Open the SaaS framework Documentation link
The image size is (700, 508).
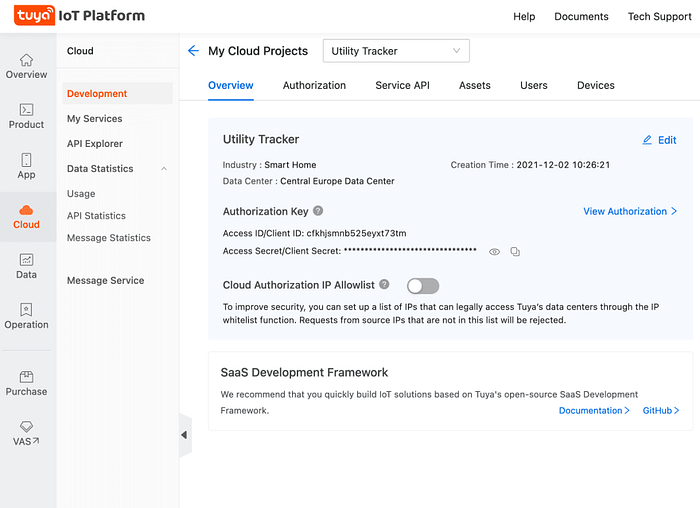[x=594, y=410]
